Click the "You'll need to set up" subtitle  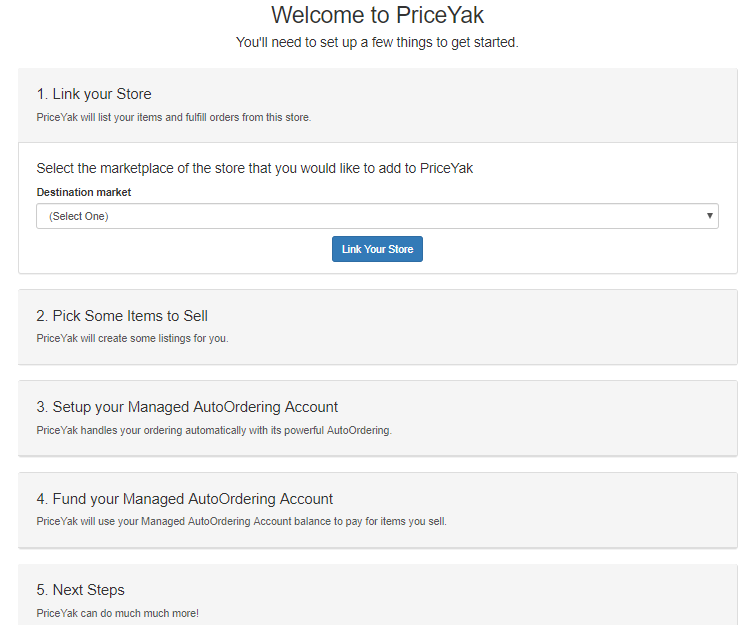click(377, 42)
